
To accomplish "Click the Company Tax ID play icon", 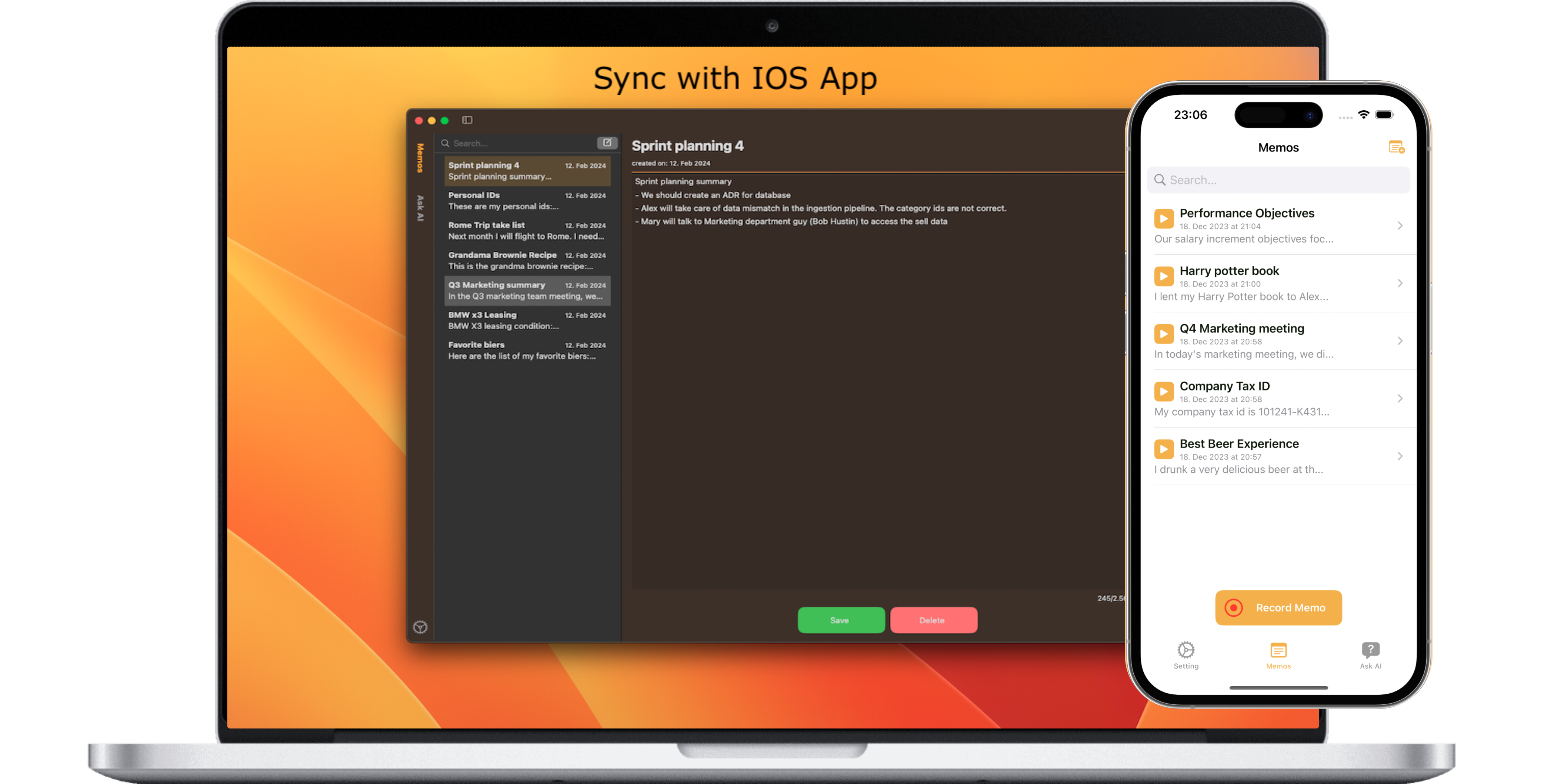I will click(1163, 391).
